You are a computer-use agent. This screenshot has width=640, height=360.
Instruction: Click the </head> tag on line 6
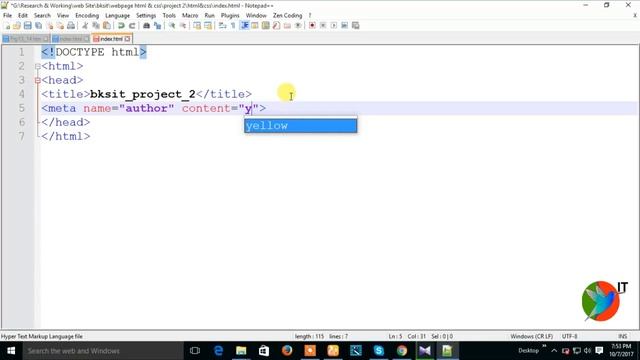pyautogui.click(x=65, y=122)
